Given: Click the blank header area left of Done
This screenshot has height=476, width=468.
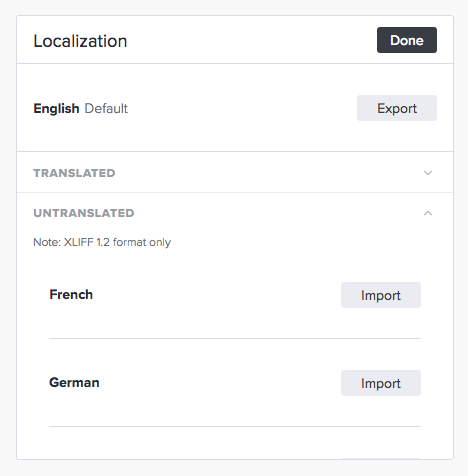Looking at the screenshot, I should 252,40.
